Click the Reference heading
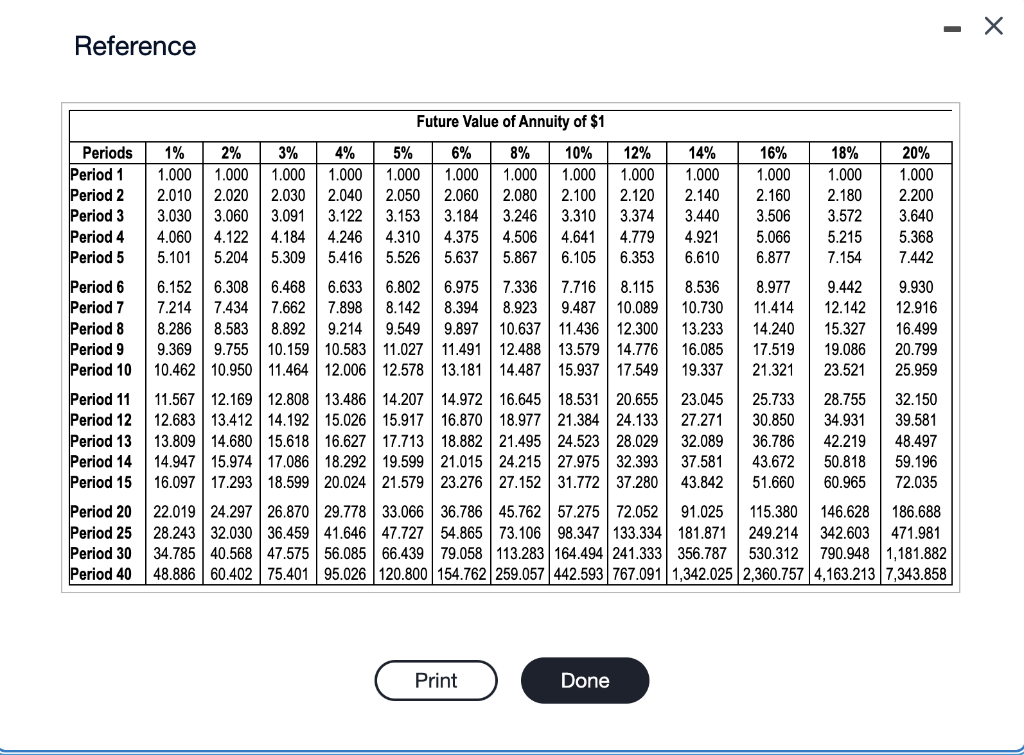The height and width of the screenshot is (755, 1024). [135, 46]
